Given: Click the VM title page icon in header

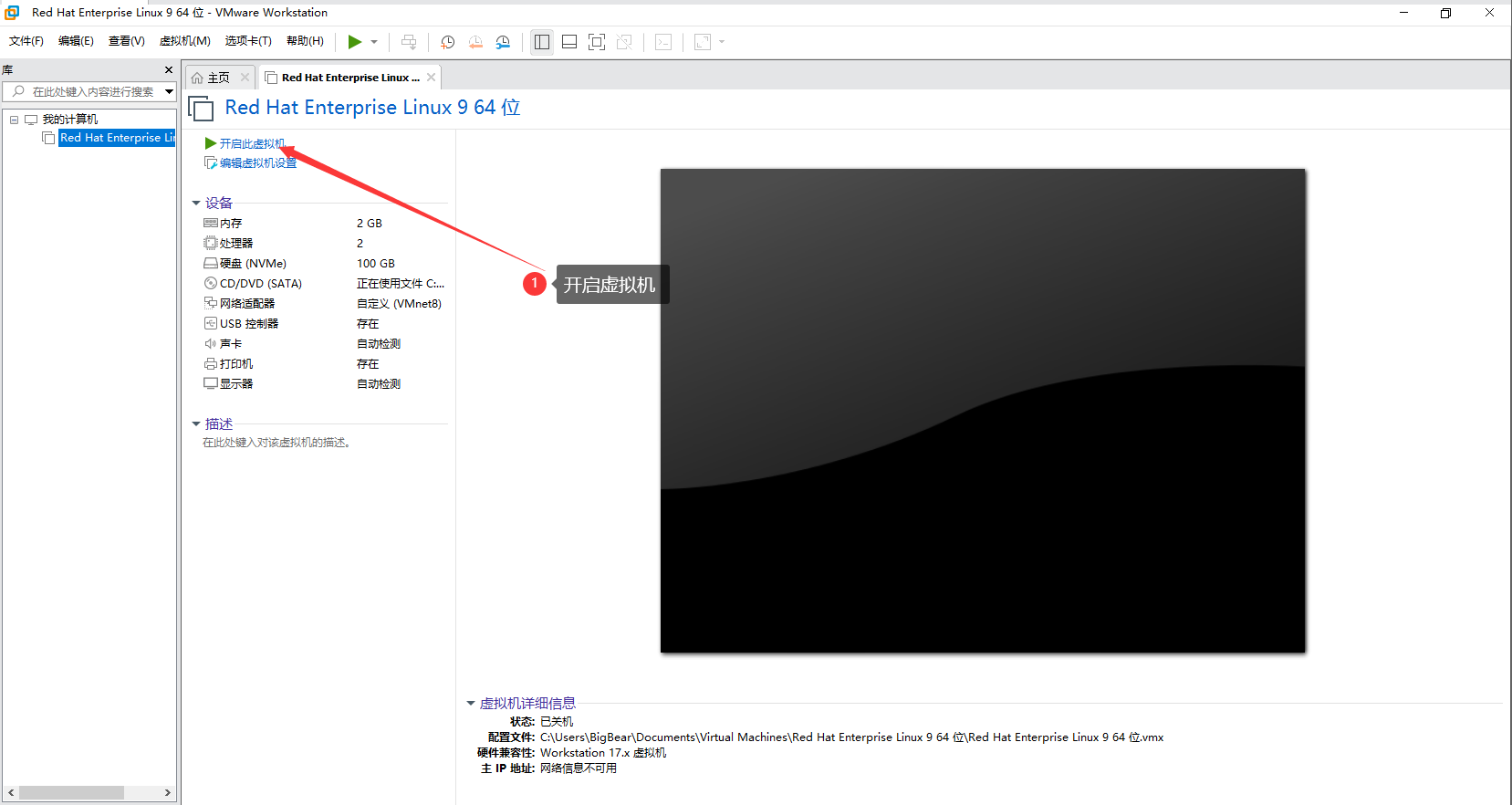Looking at the screenshot, I should (x=201, y=109).
